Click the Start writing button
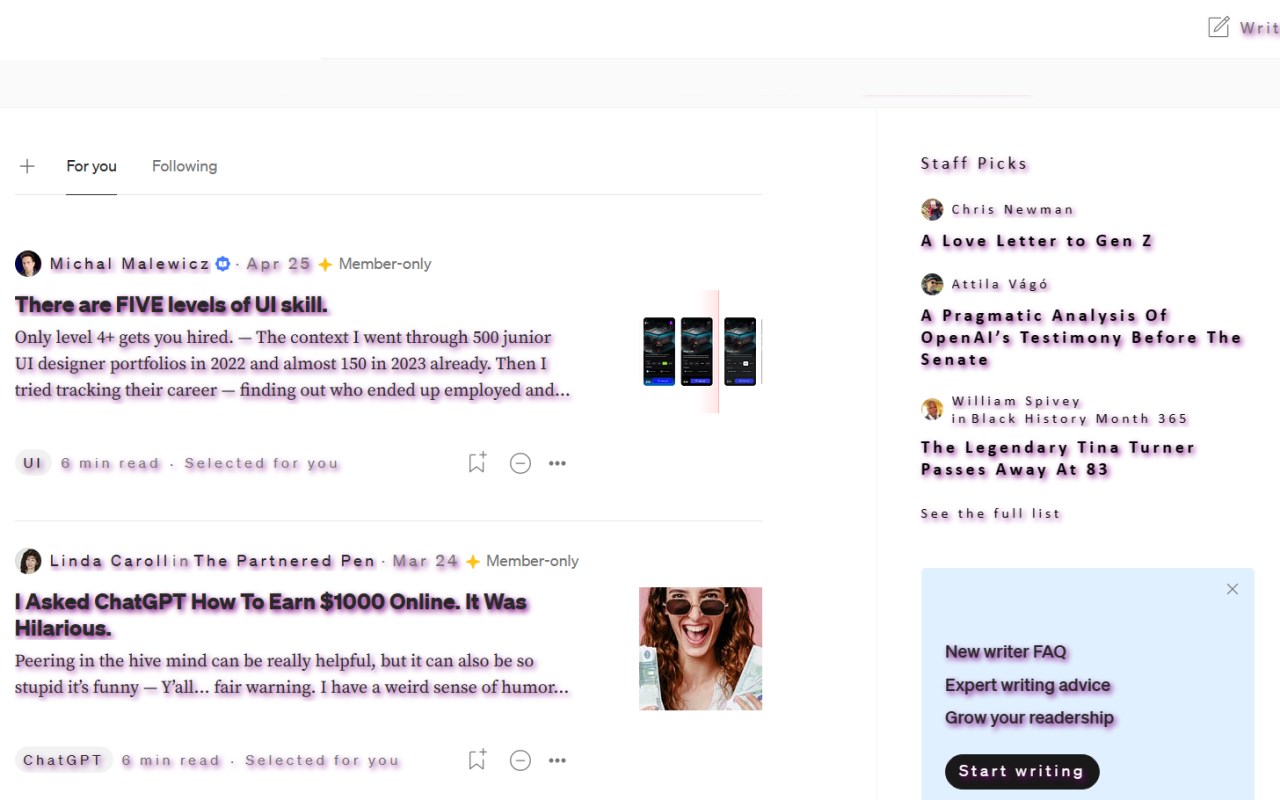The width and height of the screenshot is (1280, 800). 1022,771
